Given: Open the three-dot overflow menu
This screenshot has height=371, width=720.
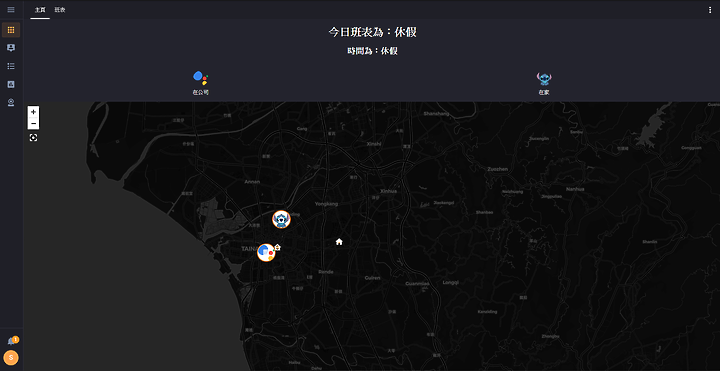Looking at the screenshot, I should pos(710,10).
